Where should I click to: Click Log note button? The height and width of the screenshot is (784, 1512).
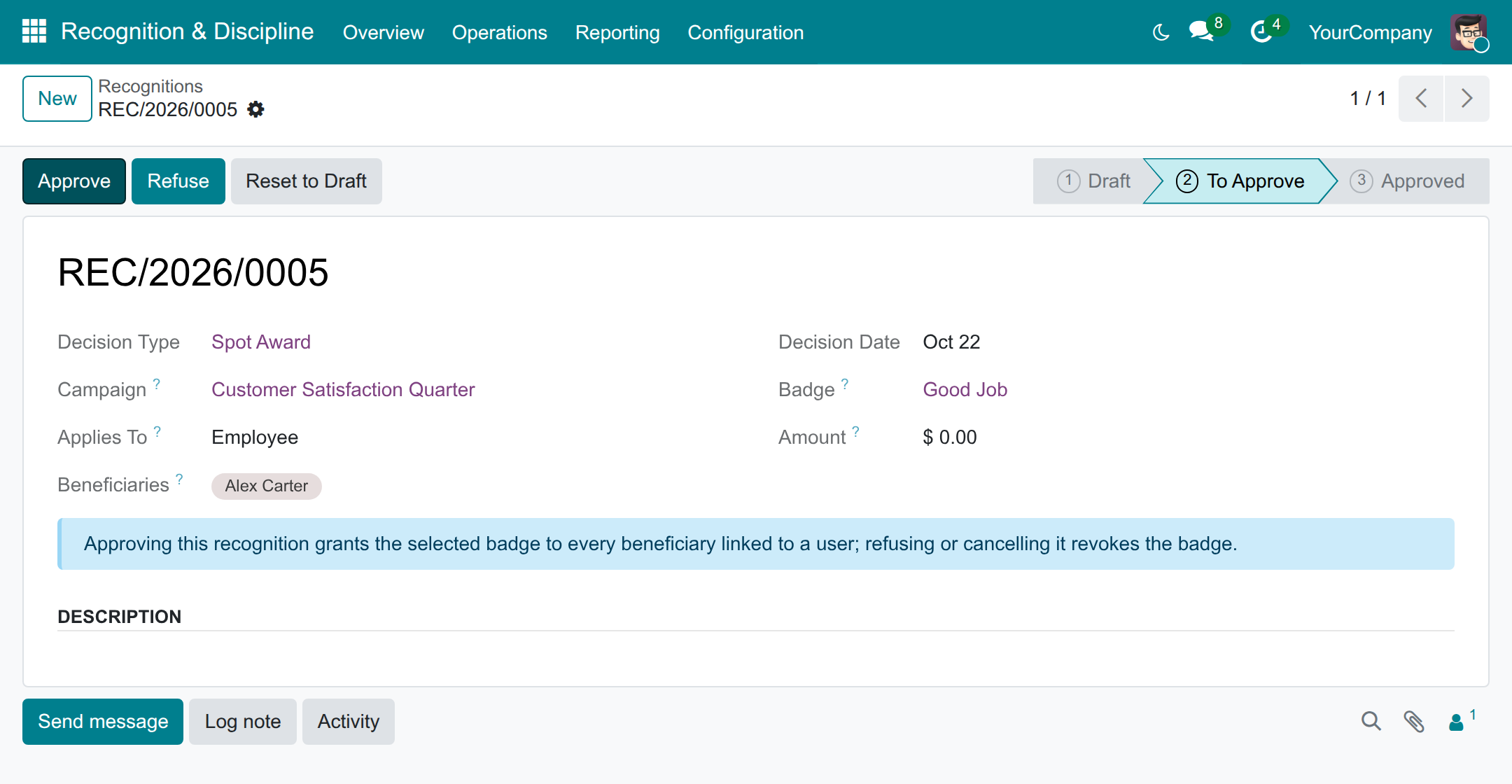[243, 722]
